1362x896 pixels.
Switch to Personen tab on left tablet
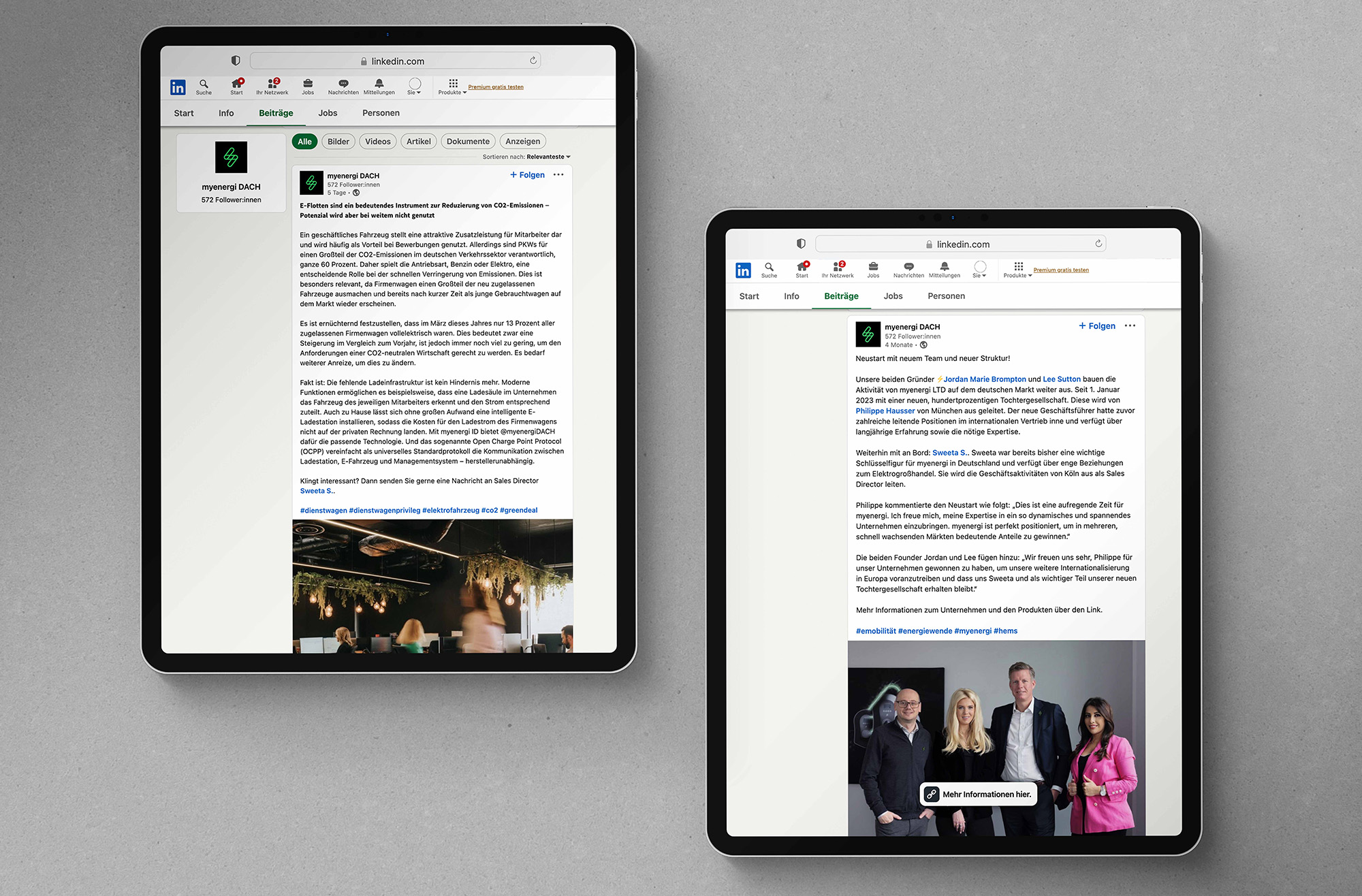[x=381, y=113]
